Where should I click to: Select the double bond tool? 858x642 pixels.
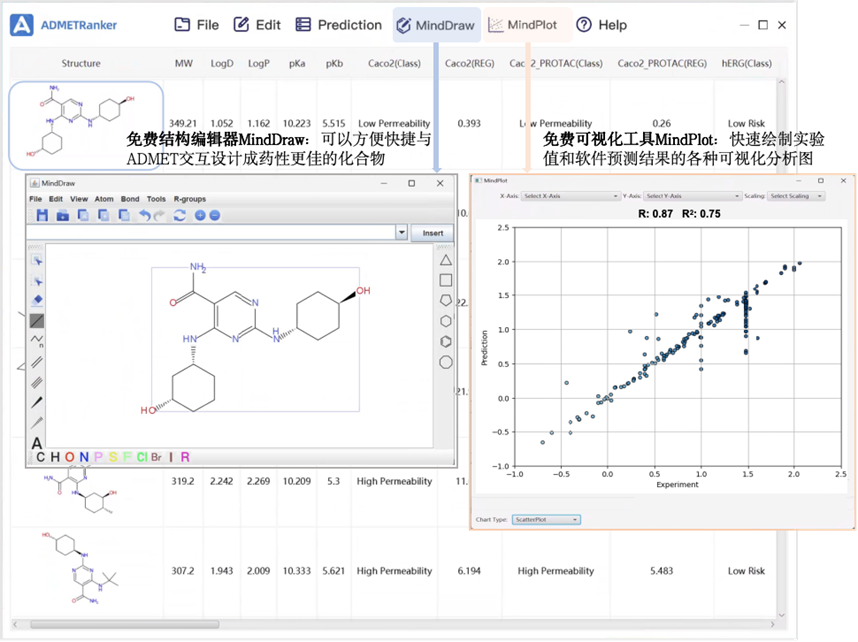click(37, 362)
